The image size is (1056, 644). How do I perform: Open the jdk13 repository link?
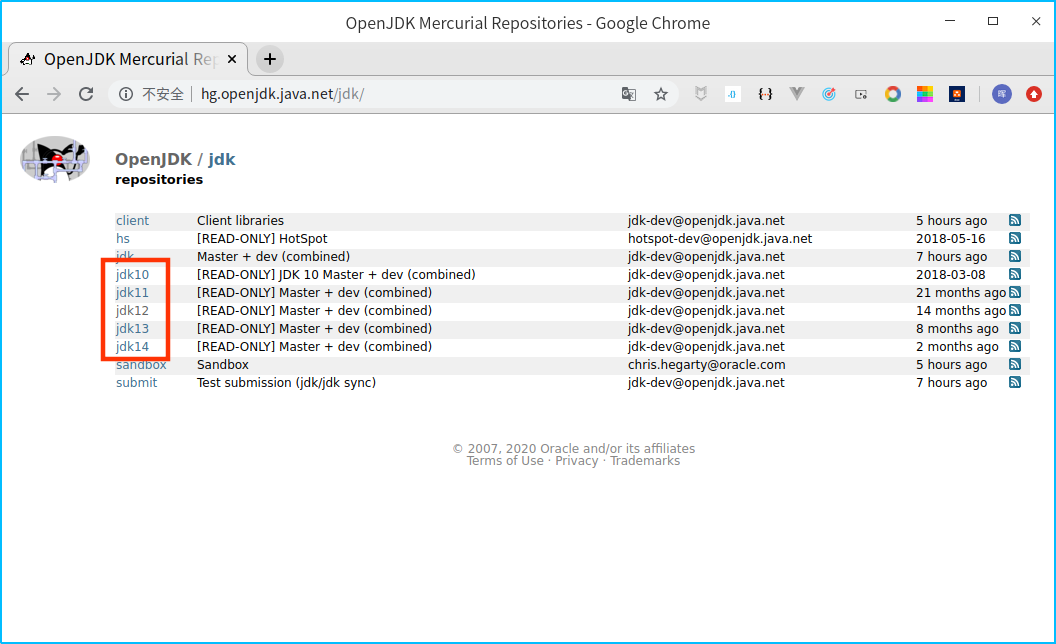pos(132,328)
